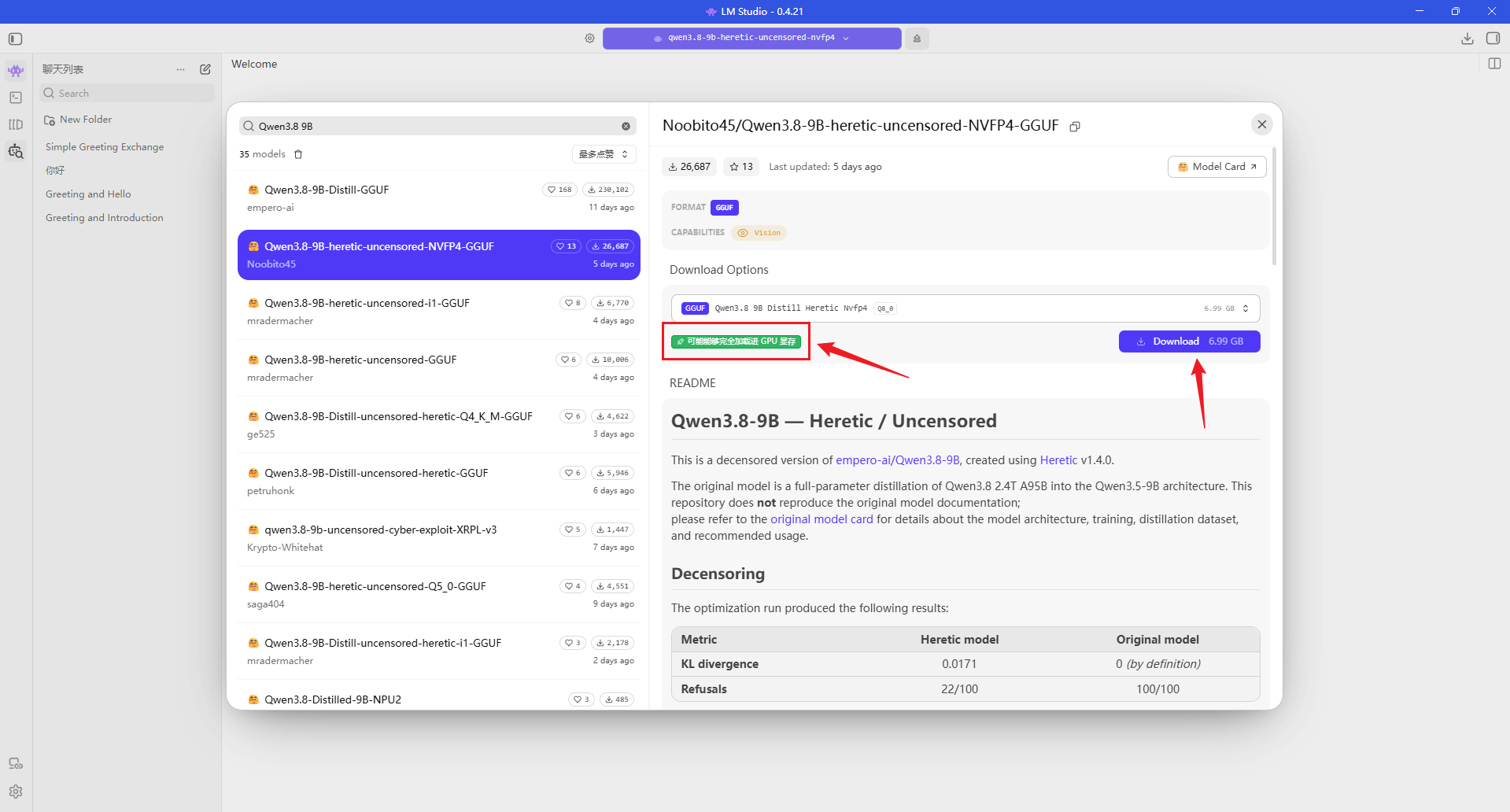The width and height of the screenshot is (1510, 812).
Task: Select Qwen3.8-9B-Distill-uncensored-heretic-GGUF by petruhonk
Action: pyautogui.click(x=439, y=482)
